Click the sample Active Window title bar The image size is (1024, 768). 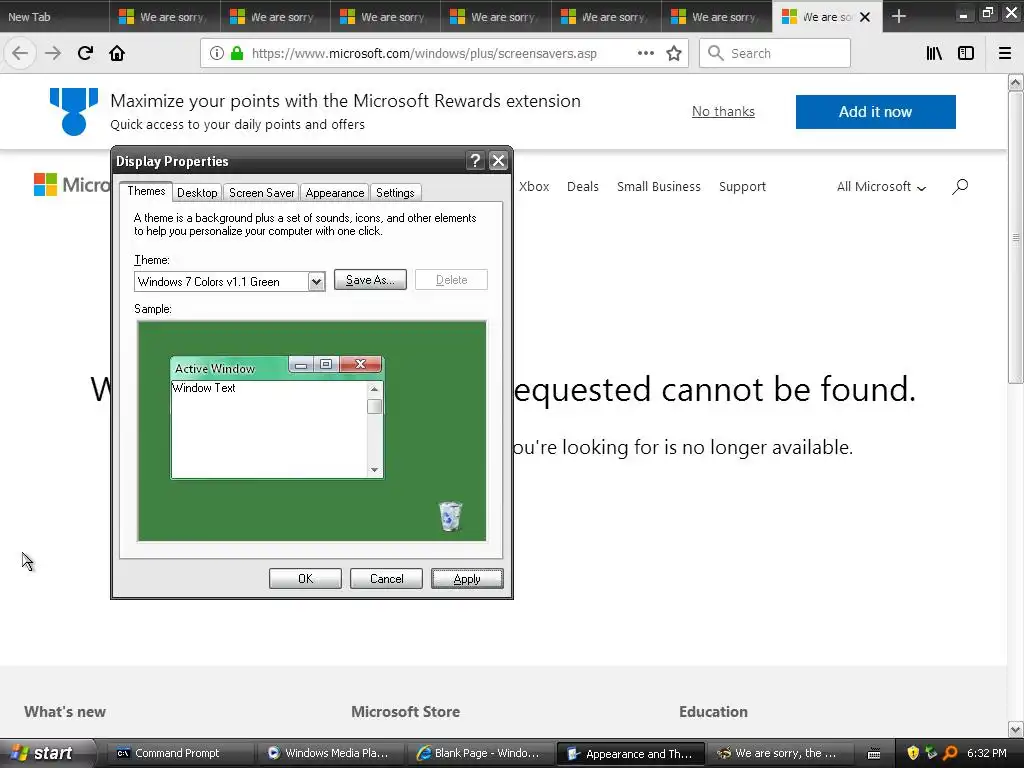pyautogui.click(x=229, y=368)
